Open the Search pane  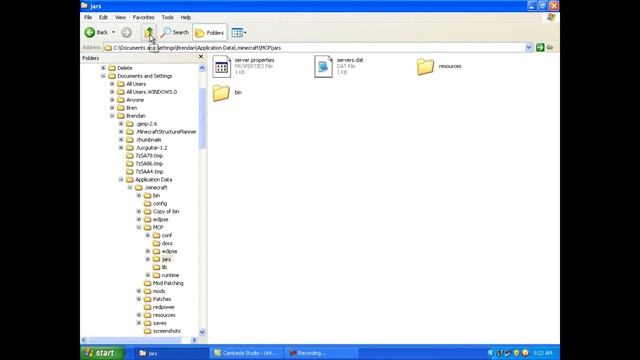175,32
